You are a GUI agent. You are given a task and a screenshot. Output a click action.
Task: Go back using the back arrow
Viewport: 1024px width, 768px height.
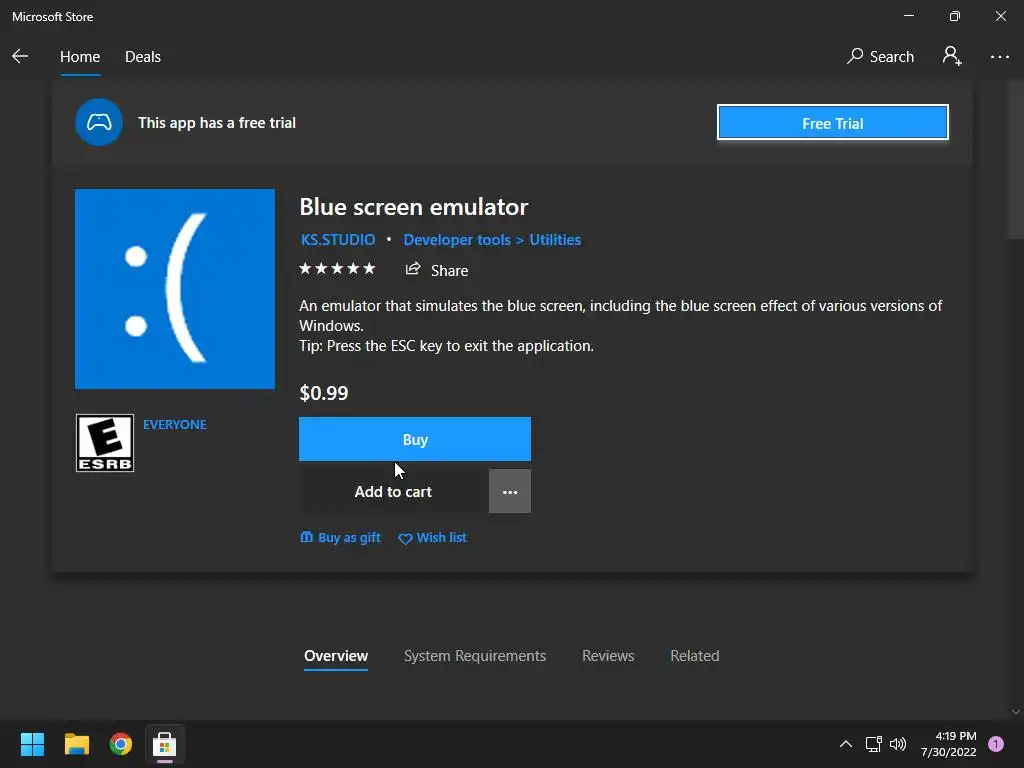(x=20, y=56)
